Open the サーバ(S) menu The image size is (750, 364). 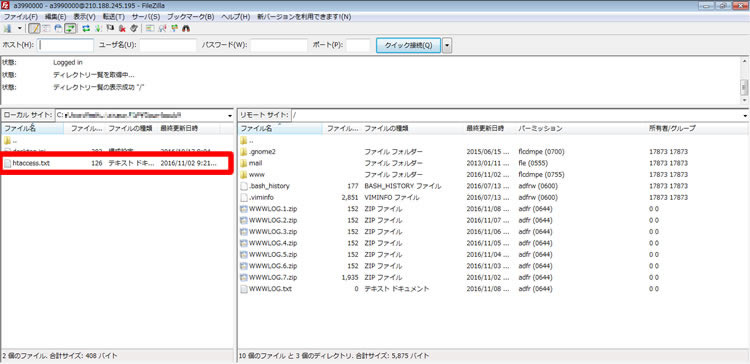pos(145,17)
